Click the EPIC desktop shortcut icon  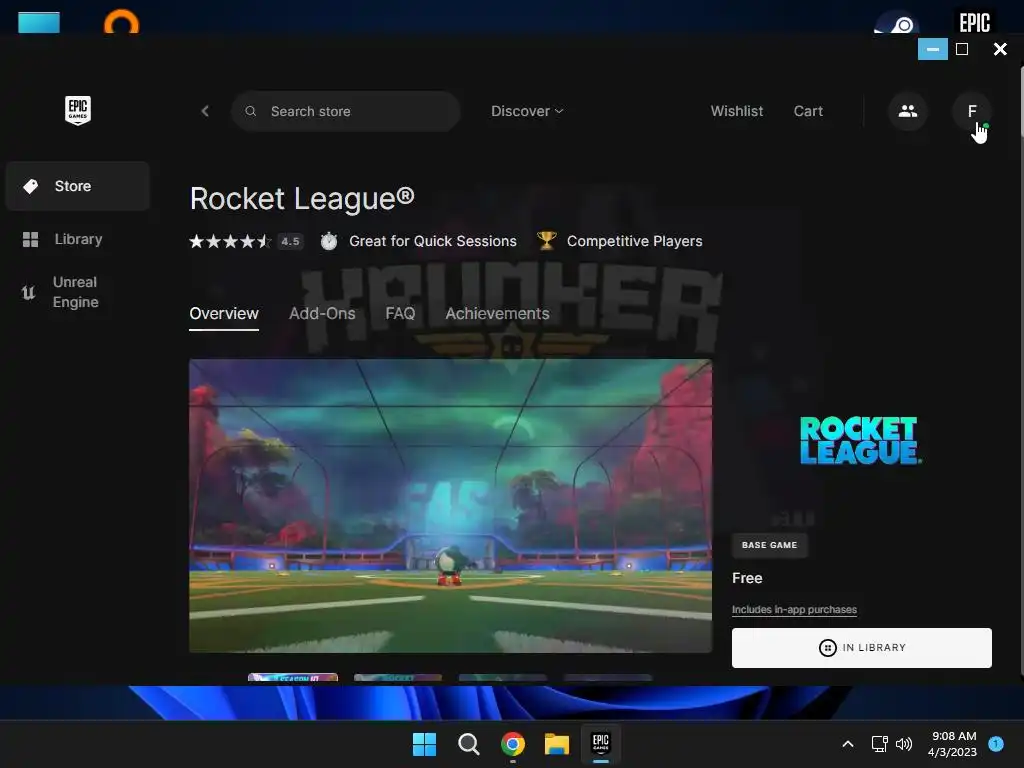pyautogui.click(x=974, y=23)
